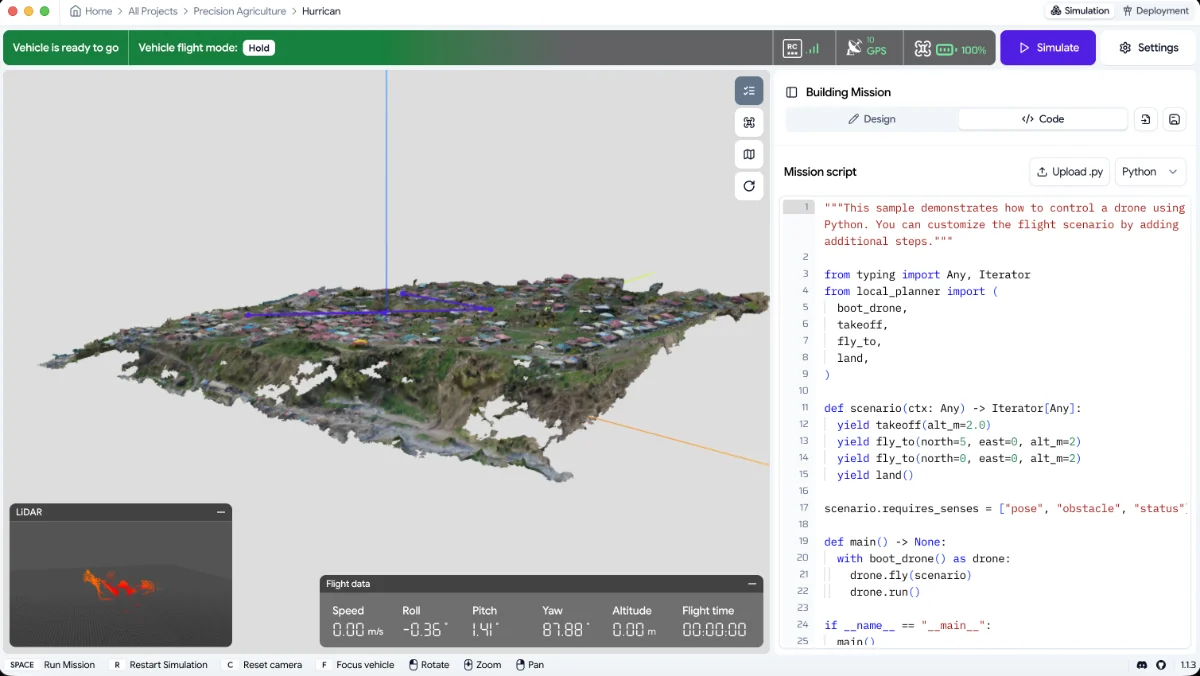Image resolution: width=1200 pixels, height=676 pixels.
Task: Click Run Mission shortcut in status bar
Action: point(69,665)
